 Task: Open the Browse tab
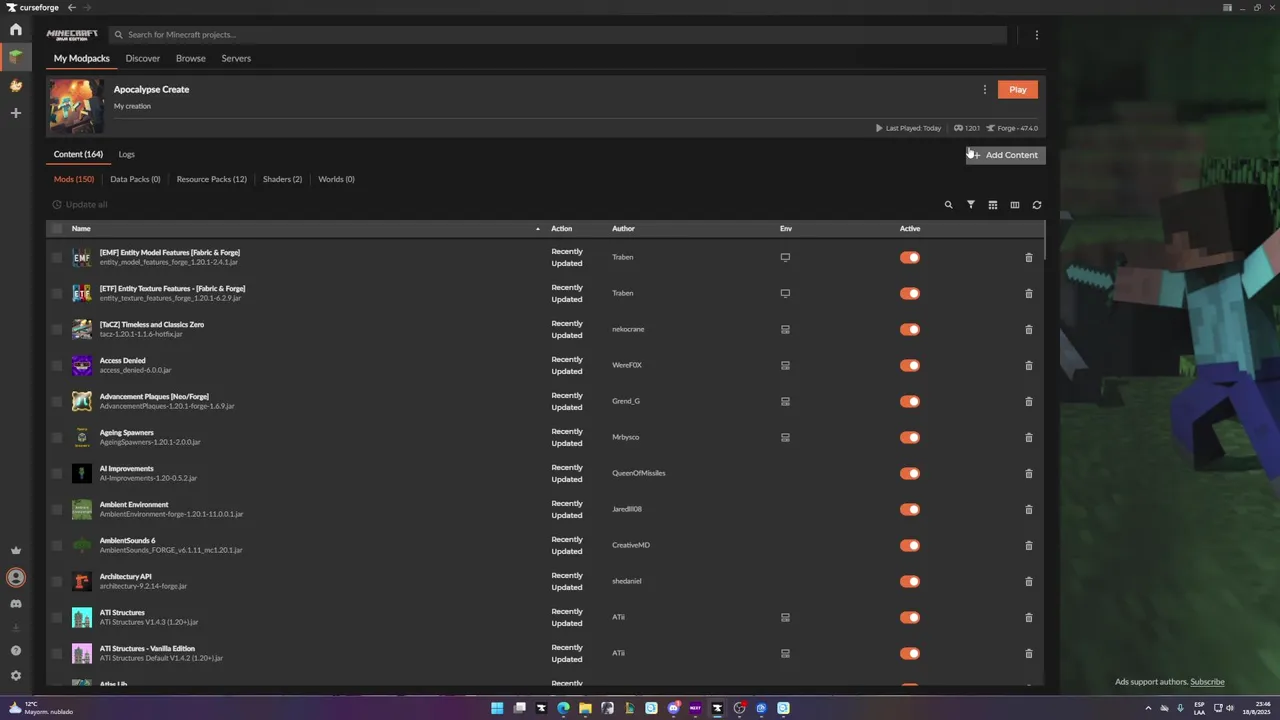(x=191, y=58)
